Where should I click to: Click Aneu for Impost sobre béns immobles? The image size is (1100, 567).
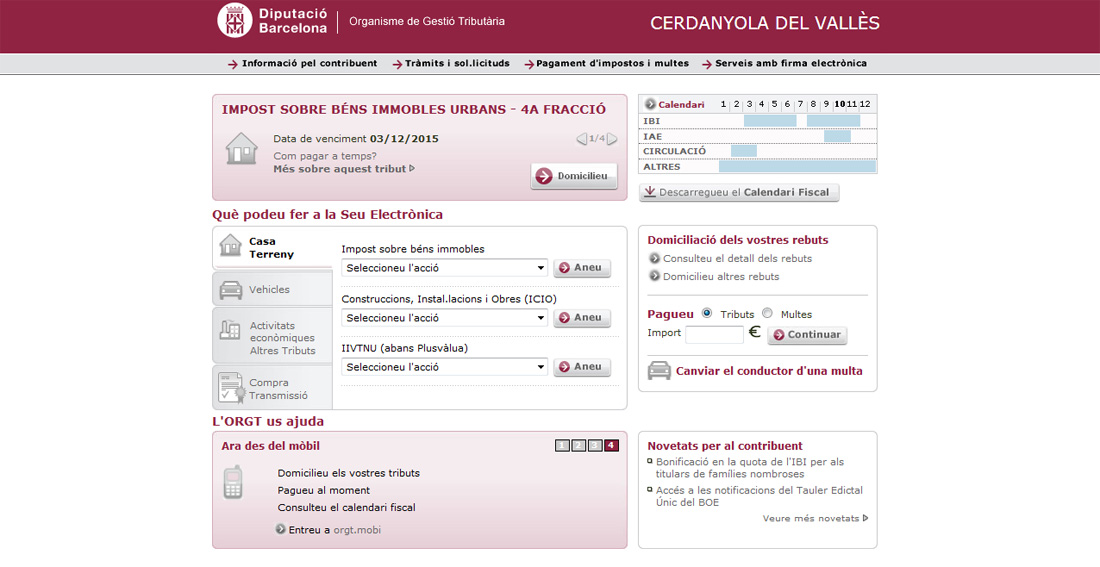(582, 268)
